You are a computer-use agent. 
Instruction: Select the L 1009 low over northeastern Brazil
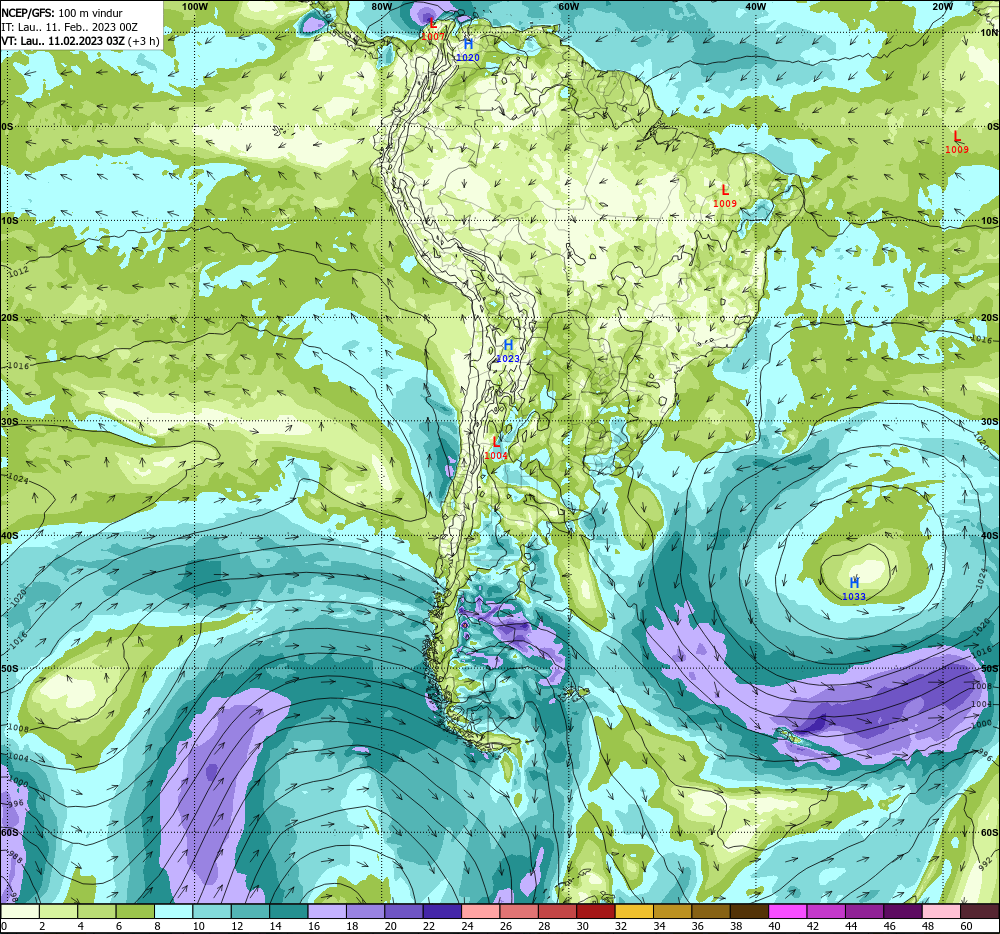[724, 196]
